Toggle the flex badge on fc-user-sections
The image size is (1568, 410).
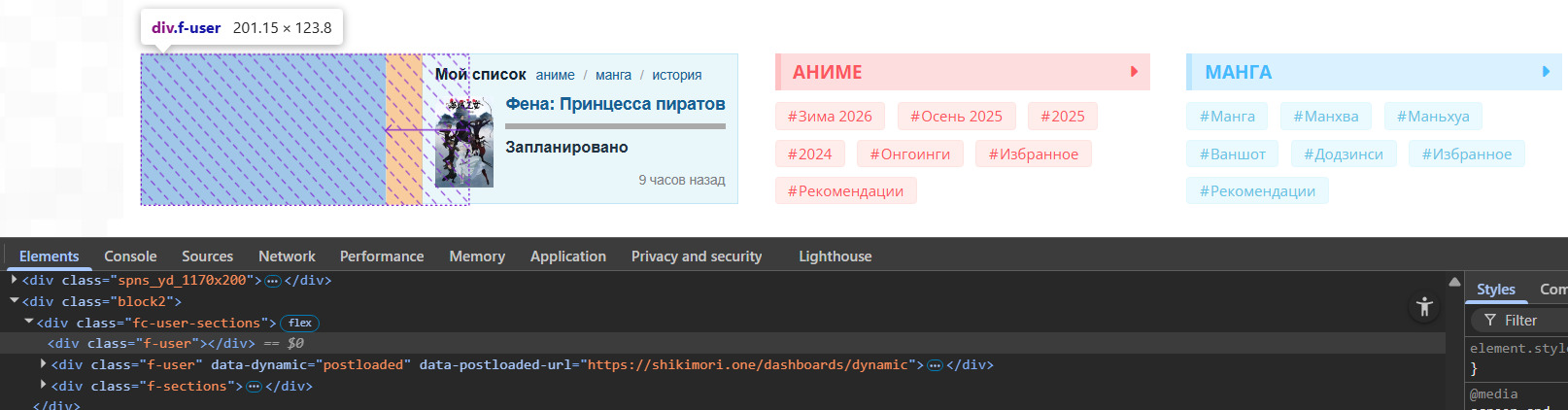pyautogui.click(x=299, y=323)
